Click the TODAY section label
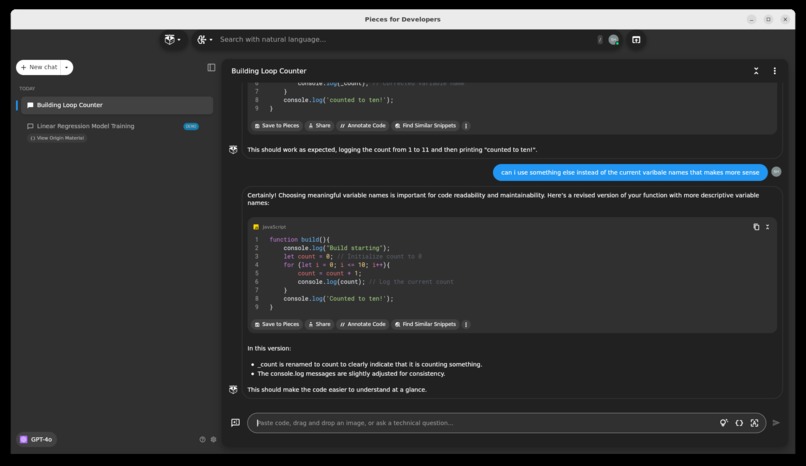This screenshot has width=806, height=466. click(x=27, y=88)
